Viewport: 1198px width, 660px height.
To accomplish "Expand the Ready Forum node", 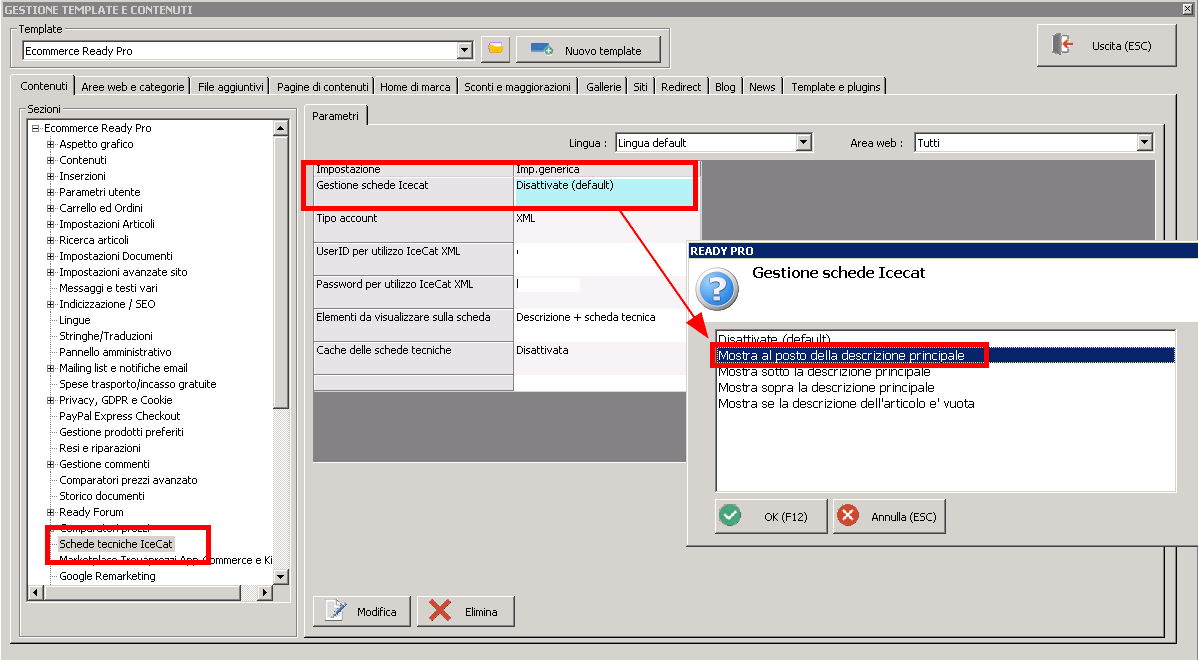I will click(50, 513).
